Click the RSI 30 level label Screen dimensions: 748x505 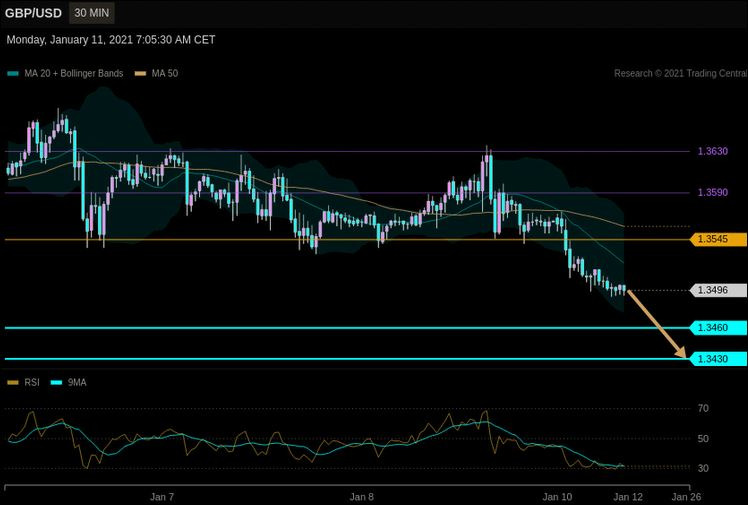click(x=703, y=468)
